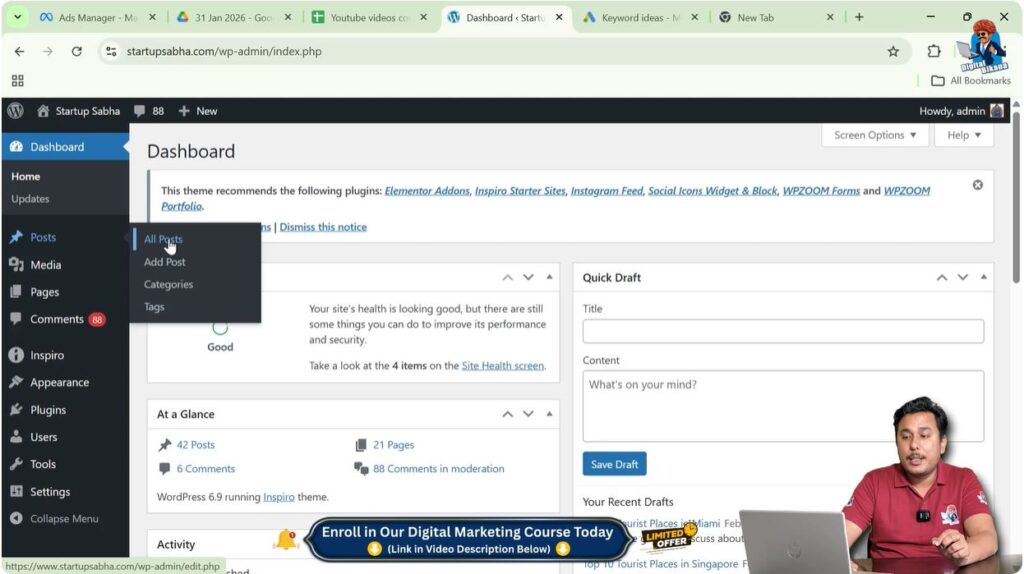Click the Inspiro info icon in sidebar

(16, 355)
